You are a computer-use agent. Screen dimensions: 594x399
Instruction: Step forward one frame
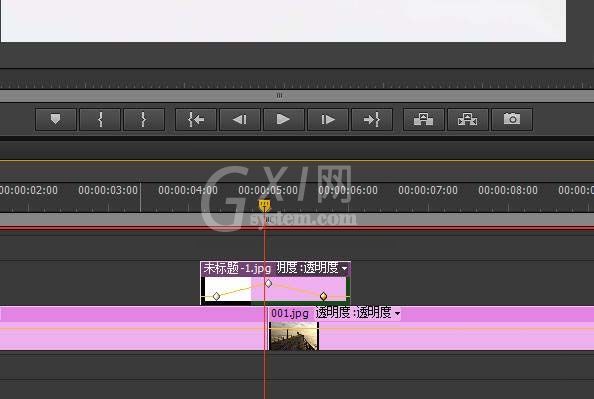tap(328, 119)
